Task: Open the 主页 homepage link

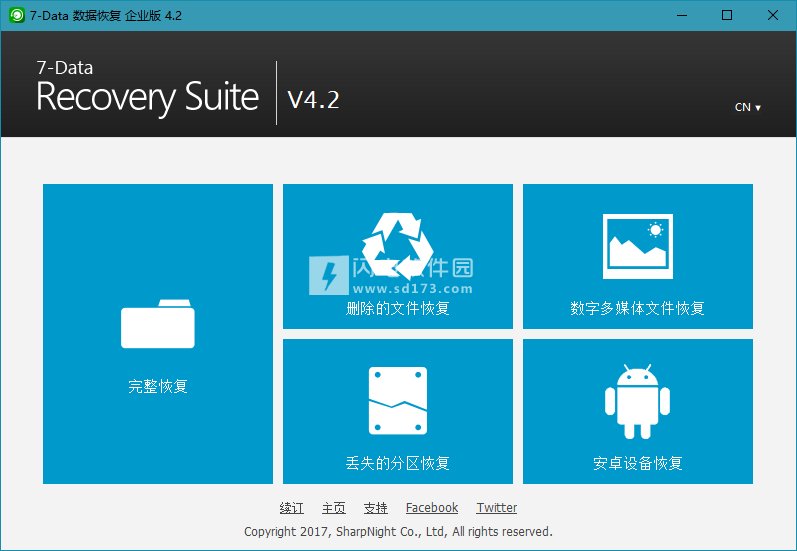Action: [333, 508]
